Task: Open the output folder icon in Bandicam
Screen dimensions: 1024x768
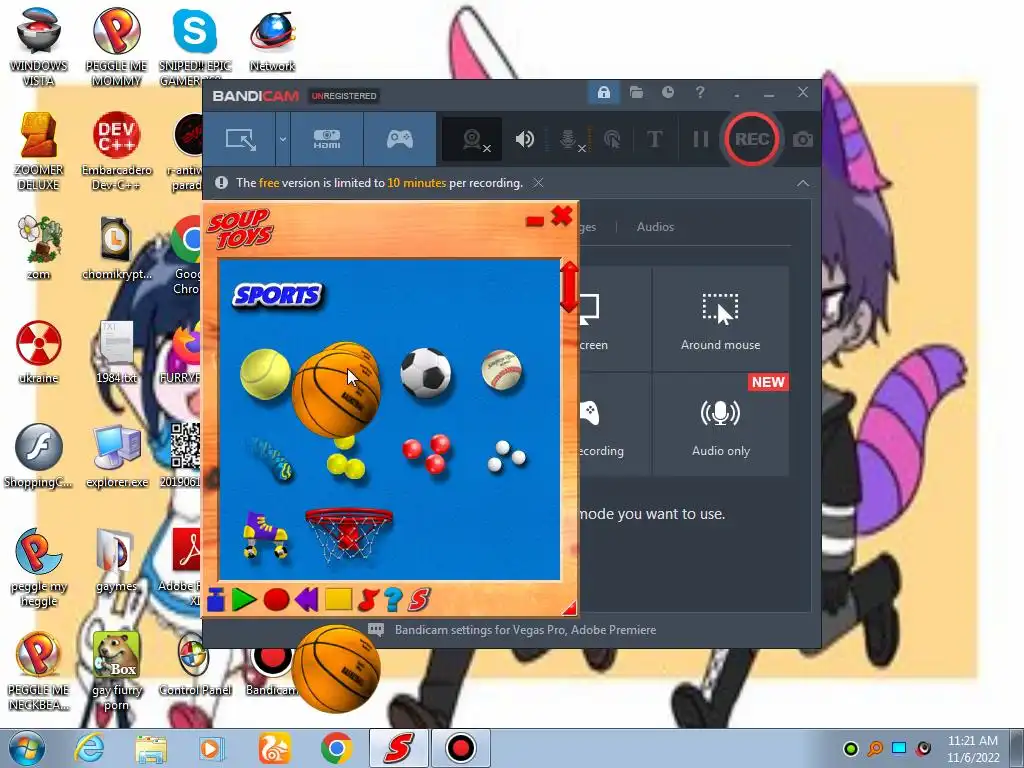Action: (636, 92)
